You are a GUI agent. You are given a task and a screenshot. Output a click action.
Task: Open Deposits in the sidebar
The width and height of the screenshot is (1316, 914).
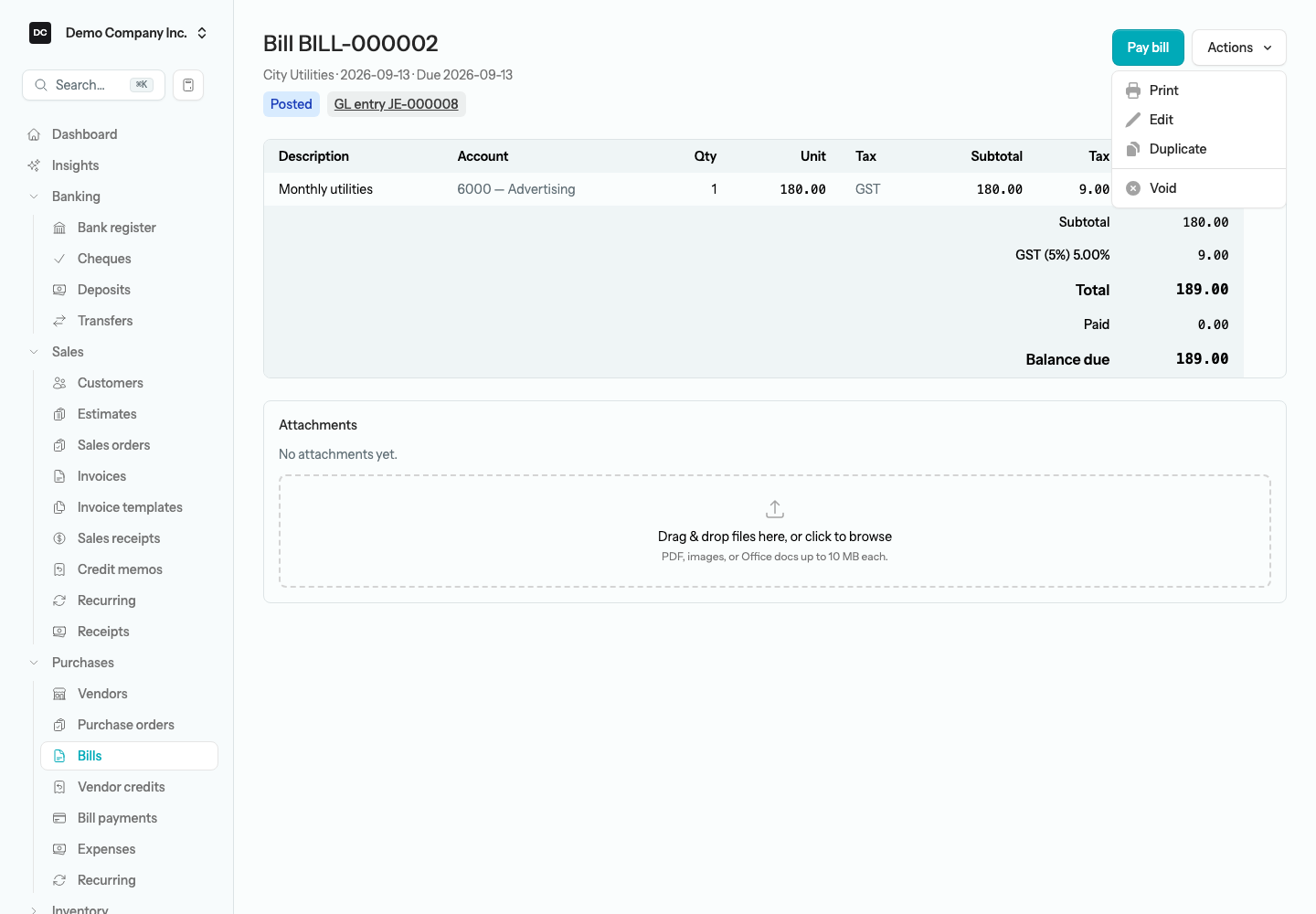(129, 290)
